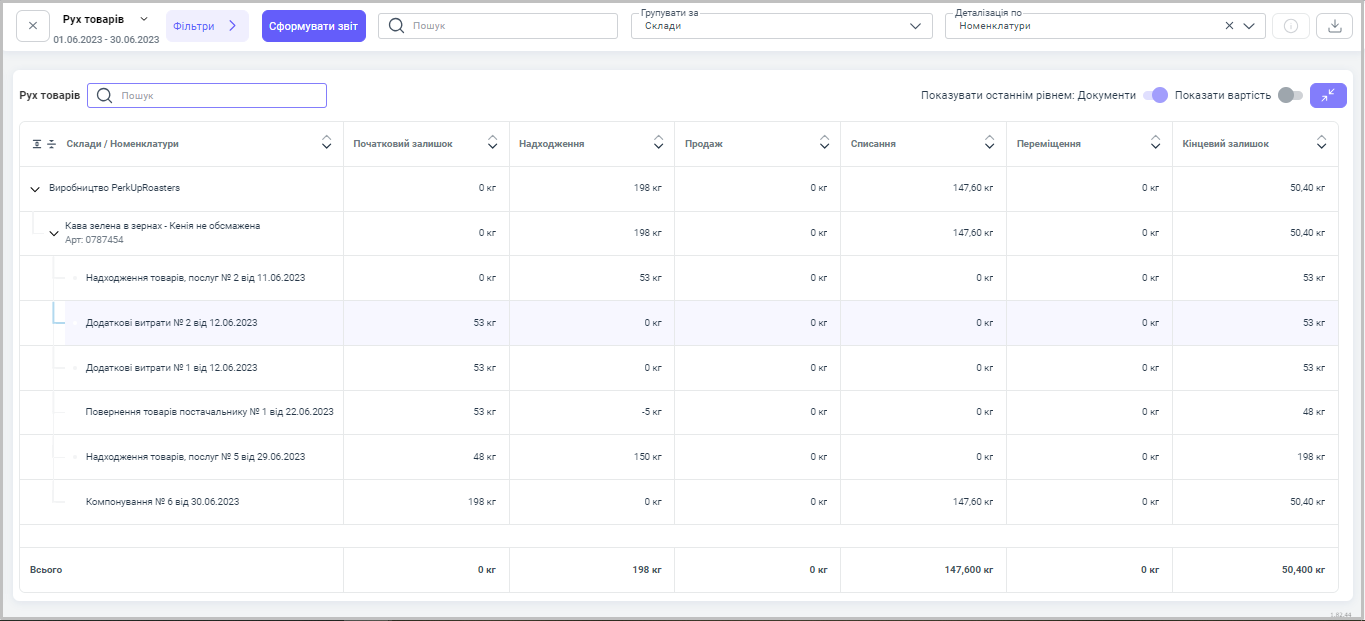Open the Деталізація по dropdown arrow
Screen dimensions: 1365x621
click(1249, 26)
